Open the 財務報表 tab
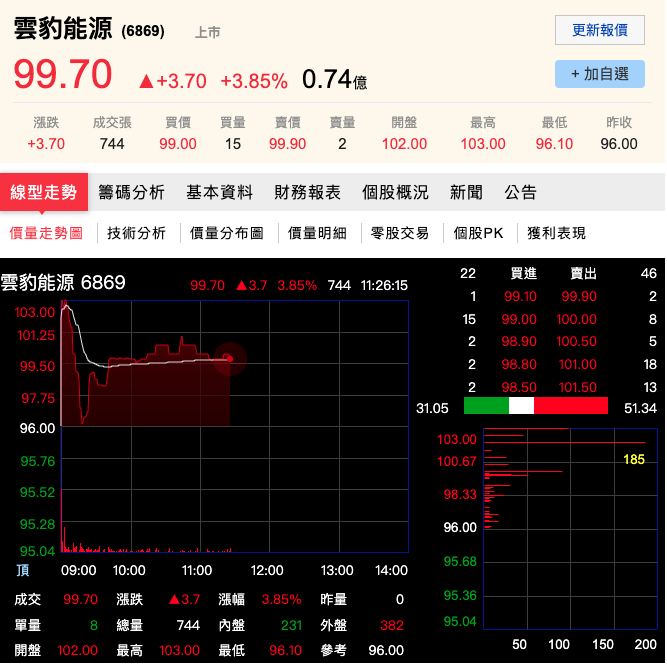The width and height of the screenshot is (667, 664). coord(308,192)
